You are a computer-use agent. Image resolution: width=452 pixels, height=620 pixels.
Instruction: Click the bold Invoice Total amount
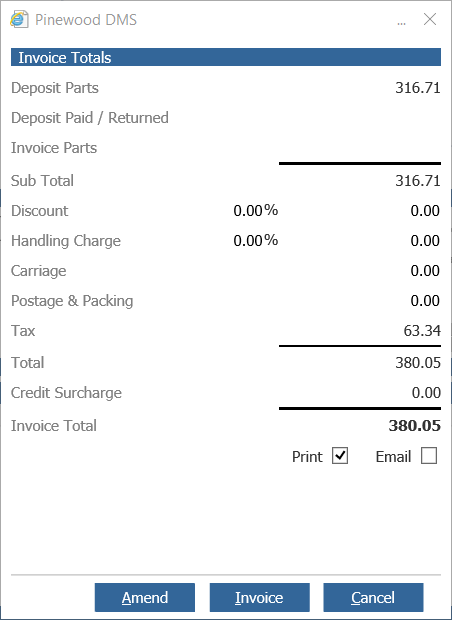point(414,426)
